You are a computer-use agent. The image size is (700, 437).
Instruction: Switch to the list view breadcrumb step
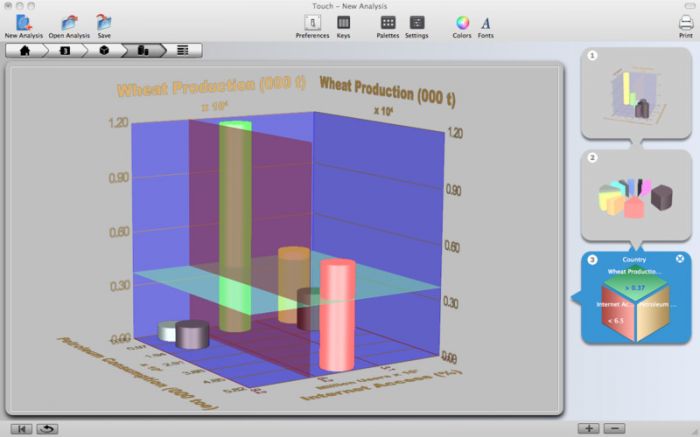click(x=183, y=50)
